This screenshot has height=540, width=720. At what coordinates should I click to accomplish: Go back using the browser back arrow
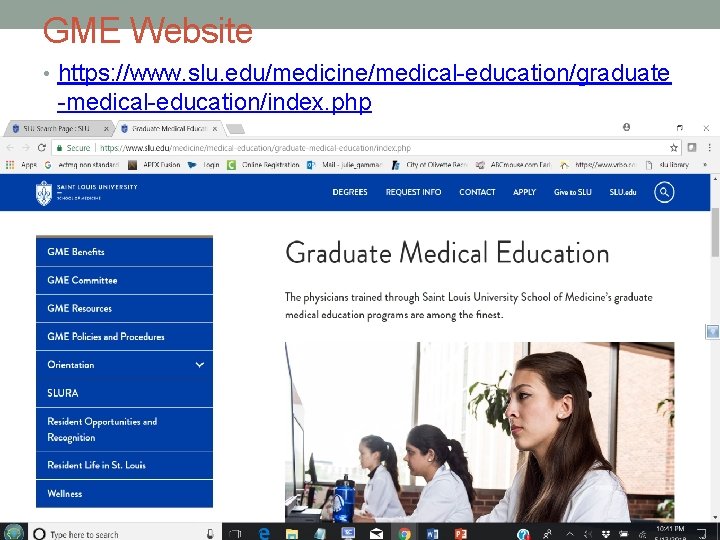coord(10,148)
